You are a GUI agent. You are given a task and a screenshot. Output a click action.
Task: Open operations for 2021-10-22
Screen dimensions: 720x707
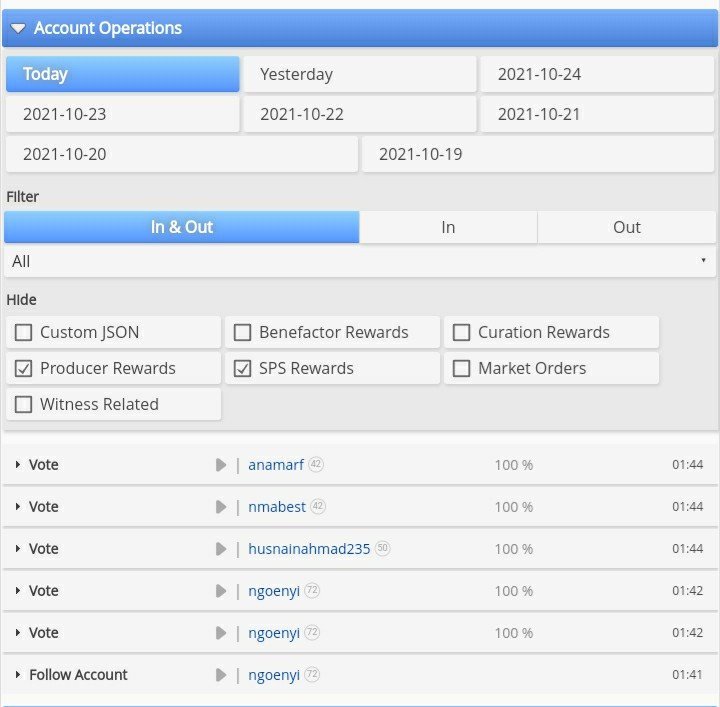click(x=360, y=114)
